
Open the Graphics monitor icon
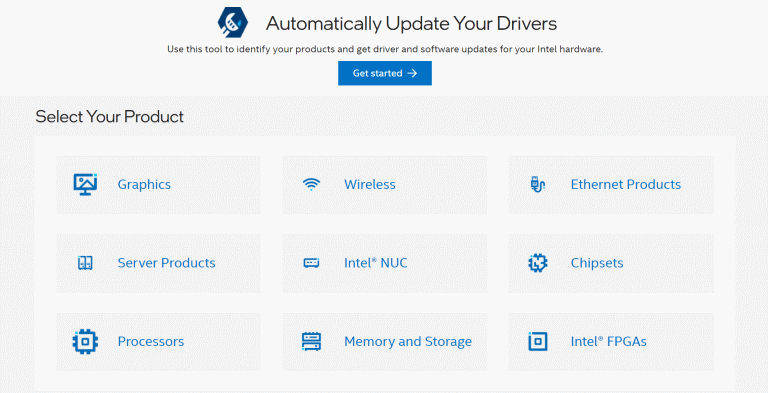(85, 185)
